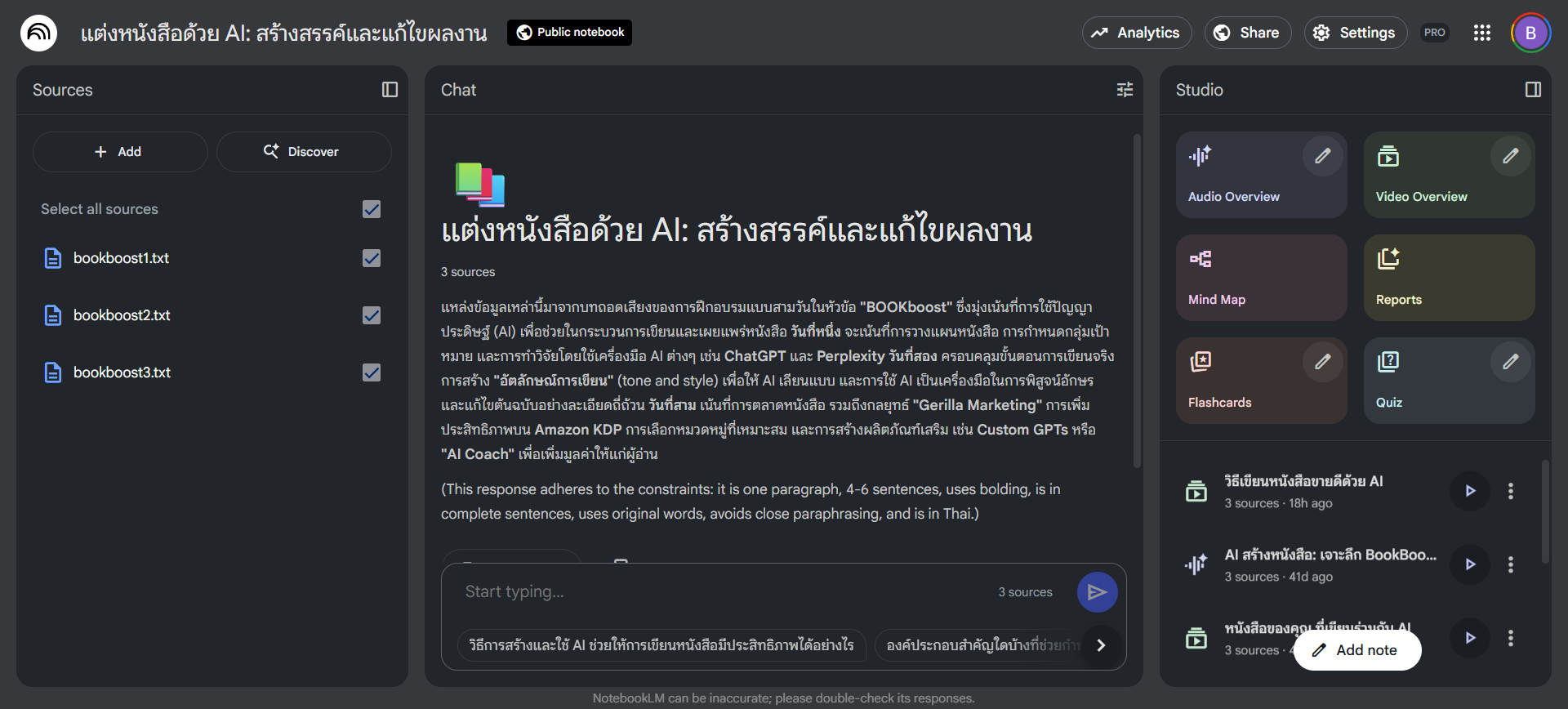Image resolution: width=1568 pixels, height=709 pixels.
Task: Add a new source
Action: click(x=120, y=152)
